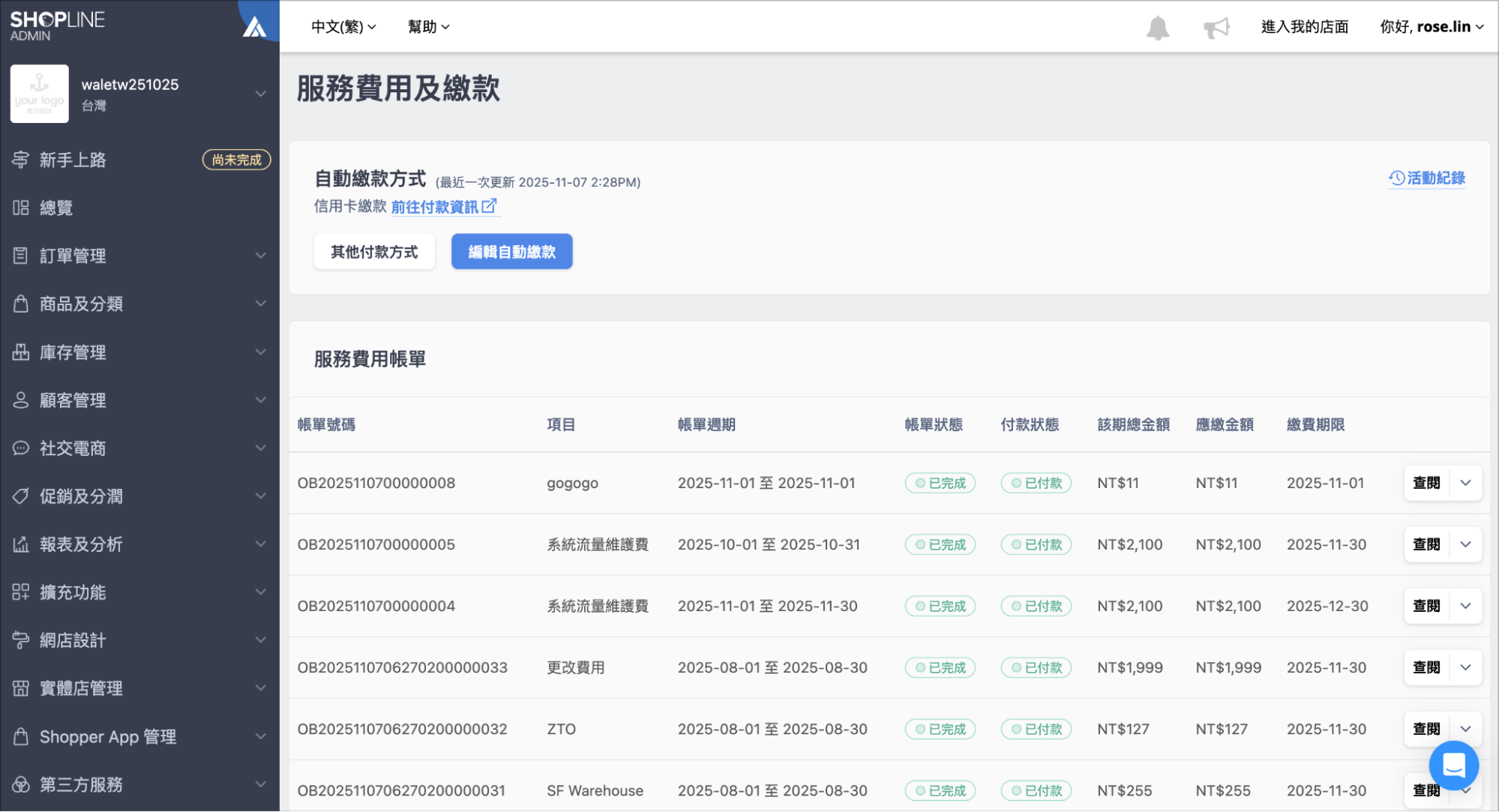Click the 實體店管理 storefront icon
This screenshot has width=1499, height=812.
coord(20,688)
